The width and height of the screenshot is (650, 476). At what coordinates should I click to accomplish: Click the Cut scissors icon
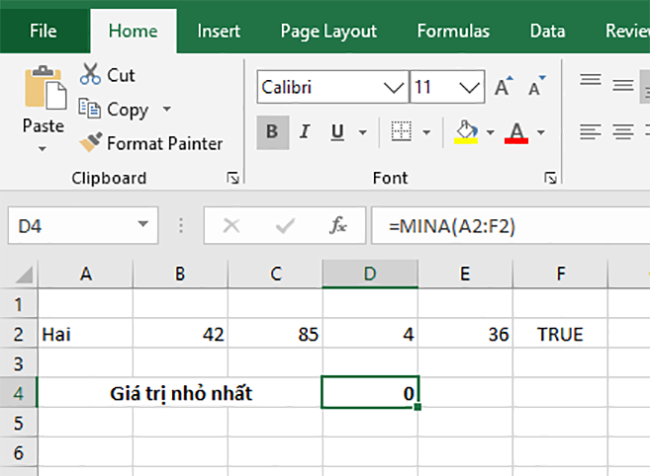pyautogui.click(x=91, y=75)
